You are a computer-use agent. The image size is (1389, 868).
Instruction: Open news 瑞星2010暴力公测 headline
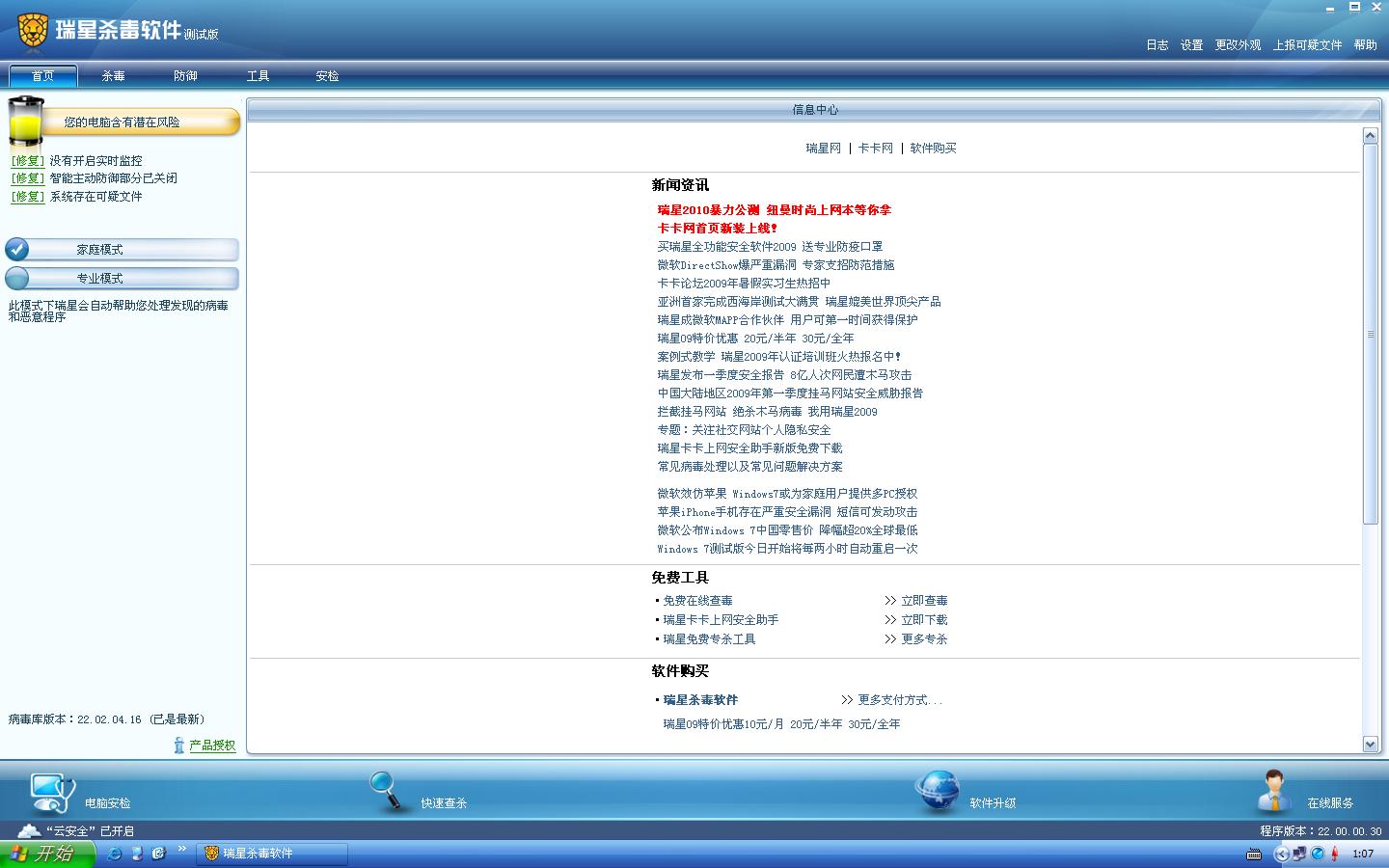pyautogui.click(x=774, y=210)
